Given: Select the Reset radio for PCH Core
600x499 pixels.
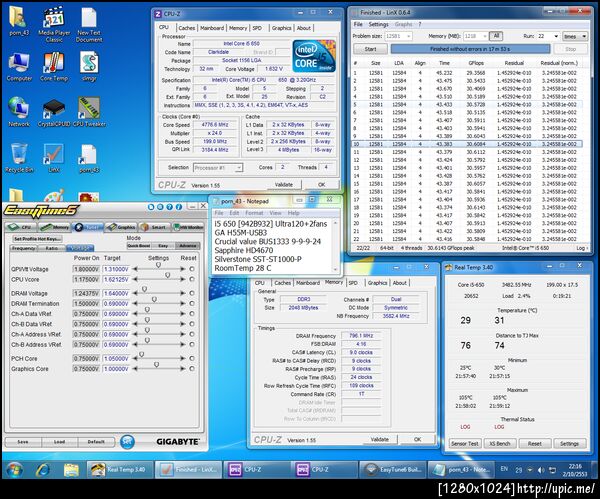Looking at the screenshot, I should (x=192, y=359).
